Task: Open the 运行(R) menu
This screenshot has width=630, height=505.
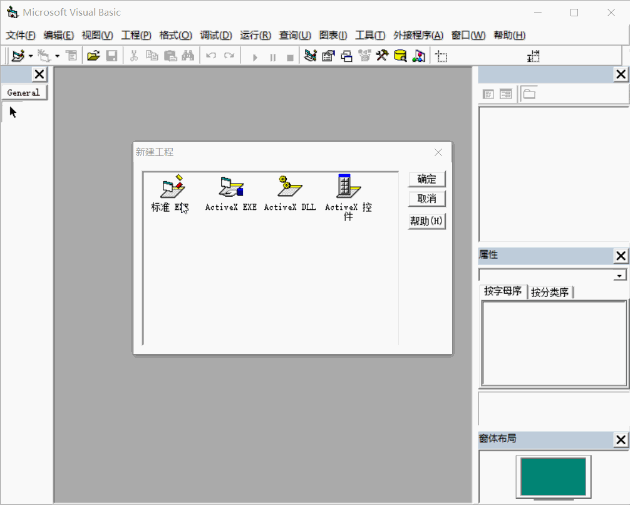Action: click(x=256, y=35)
